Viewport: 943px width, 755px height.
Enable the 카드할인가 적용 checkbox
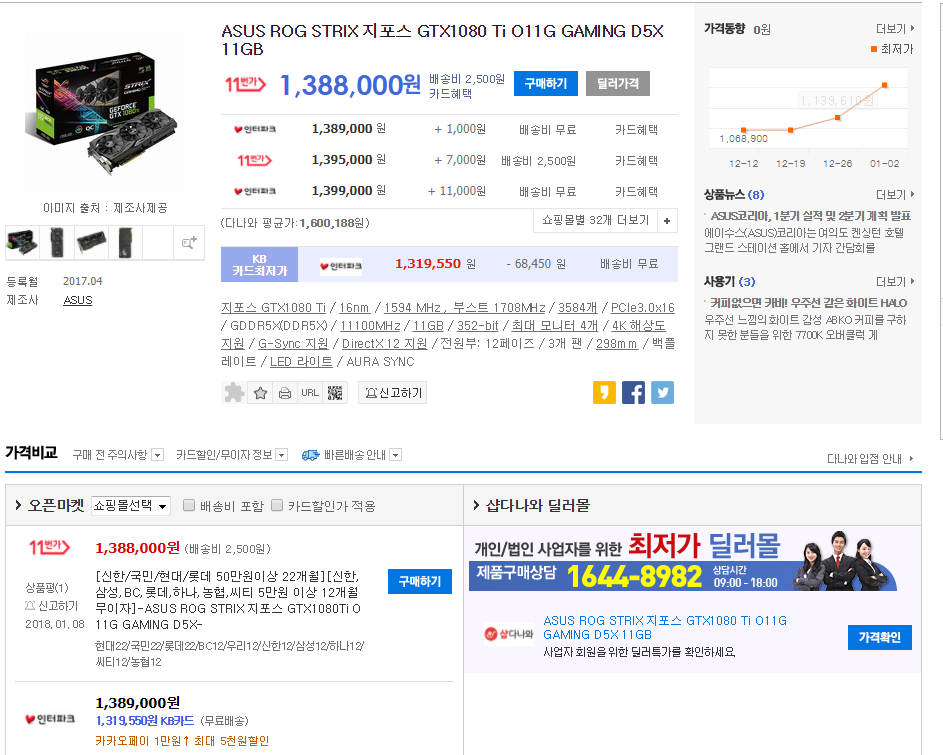[277, 505]
